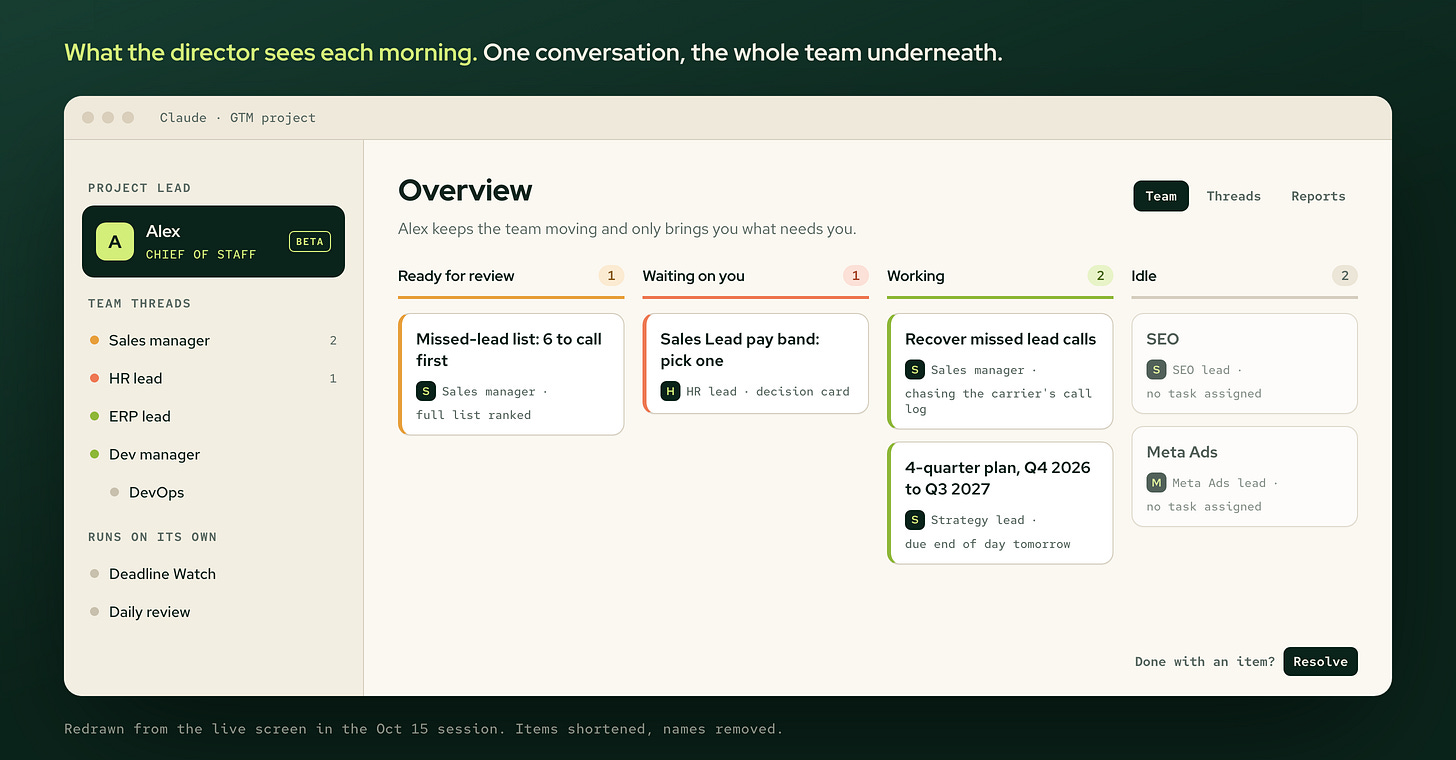This screenshot has width=1456, height=760.
Task: Switch to the Team tab
Action: tap(1161, 196)
